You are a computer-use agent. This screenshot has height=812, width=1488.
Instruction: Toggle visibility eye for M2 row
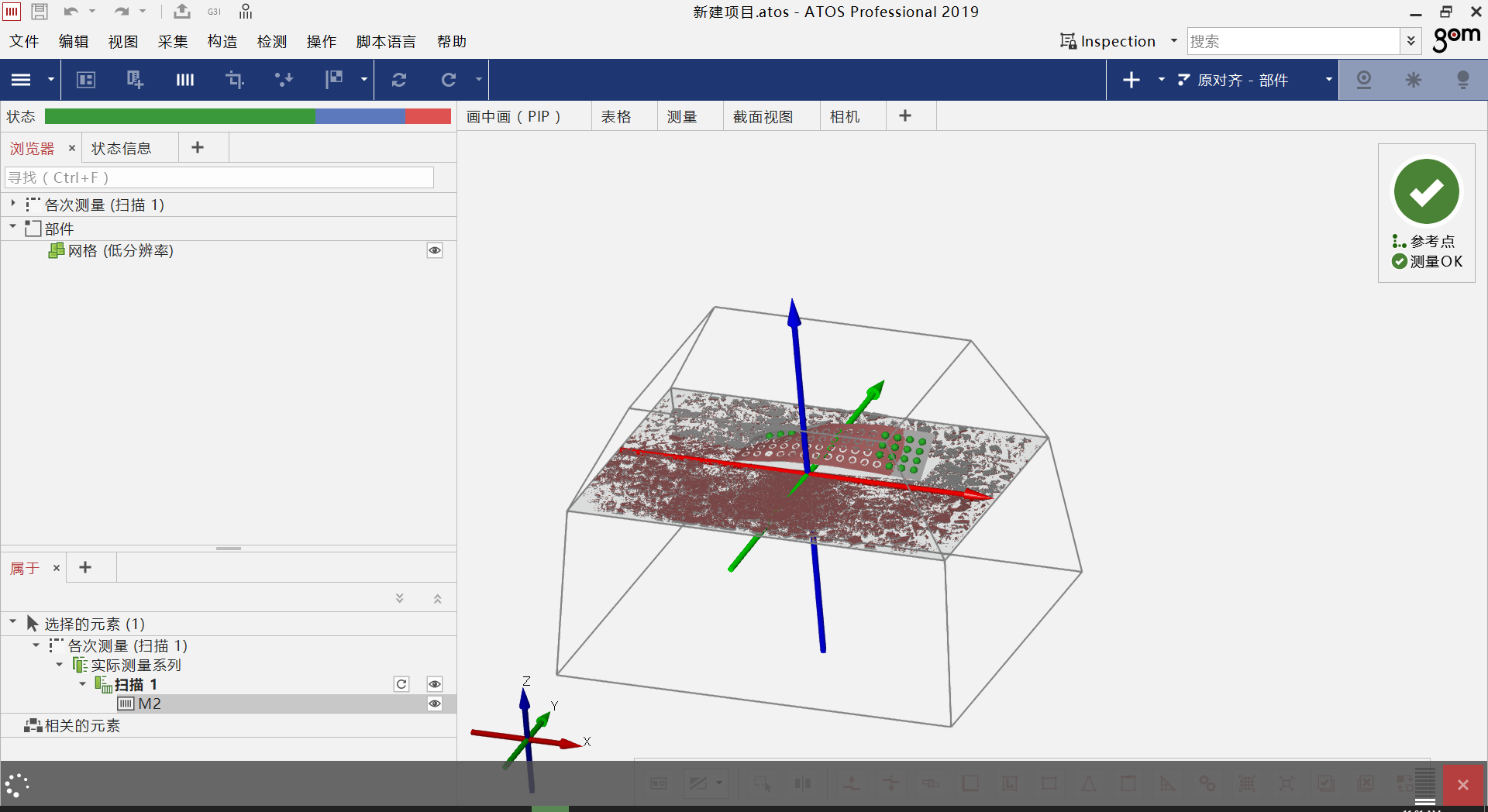click(435, 704)
